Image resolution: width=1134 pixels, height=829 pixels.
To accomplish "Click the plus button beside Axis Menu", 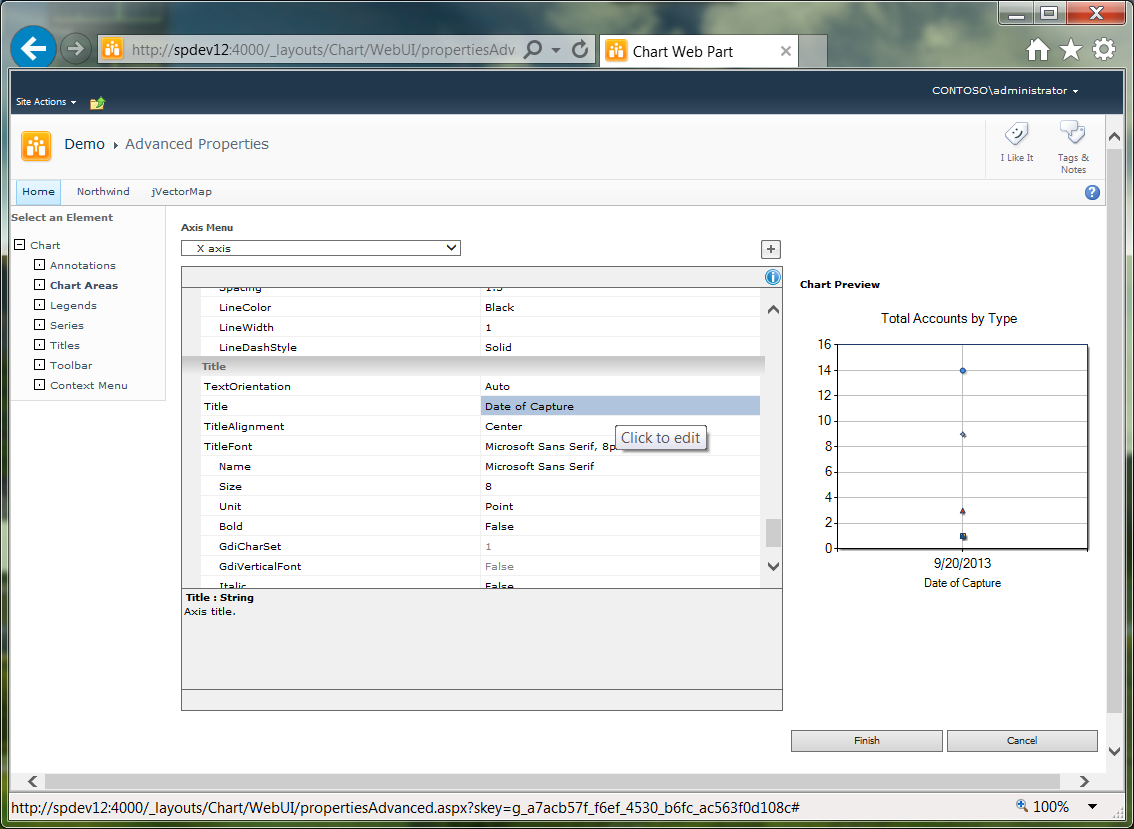I will (771, 250).
